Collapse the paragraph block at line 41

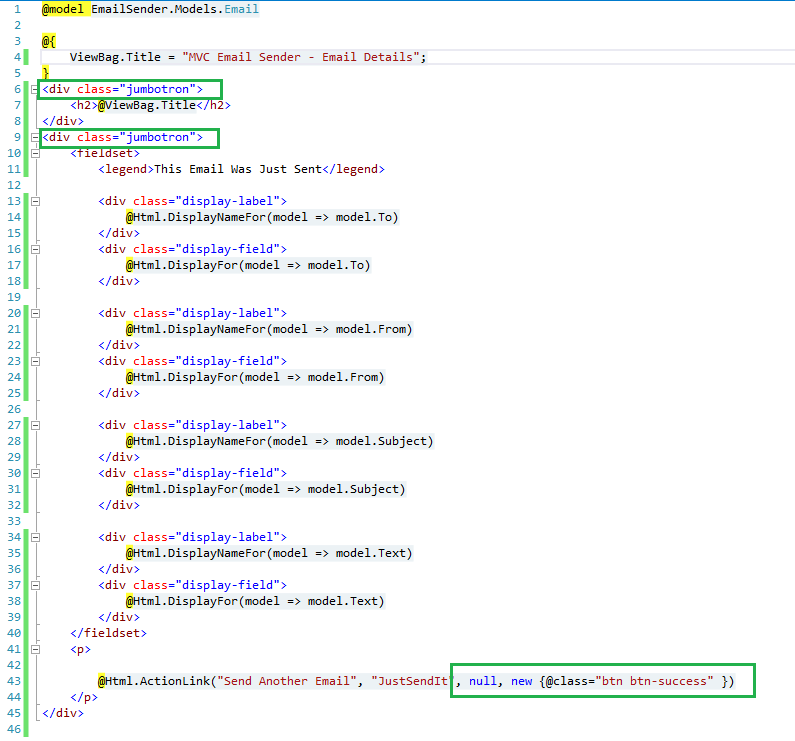pyautogui.click(x=35, y=649)
